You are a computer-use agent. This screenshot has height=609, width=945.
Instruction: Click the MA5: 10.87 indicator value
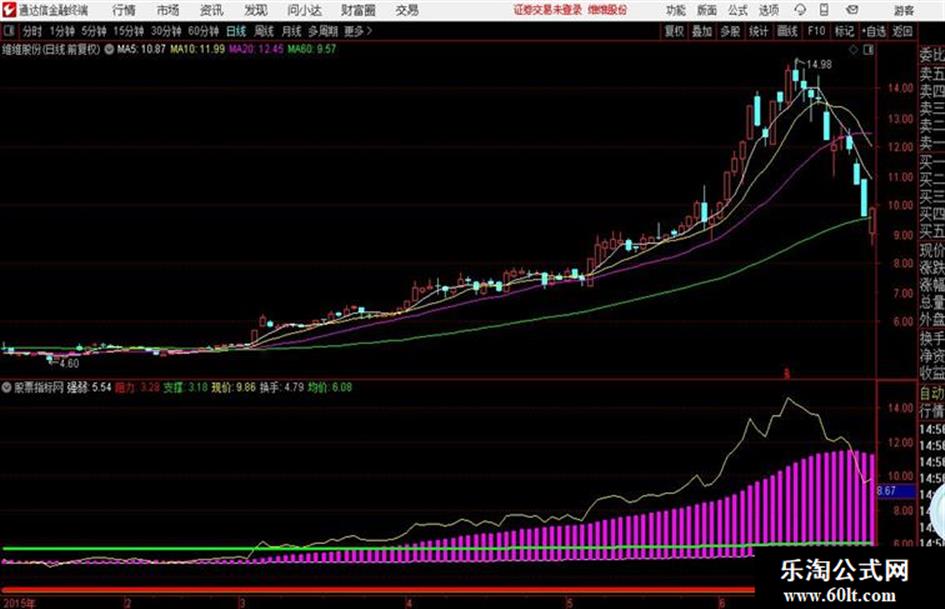point(141,49)
